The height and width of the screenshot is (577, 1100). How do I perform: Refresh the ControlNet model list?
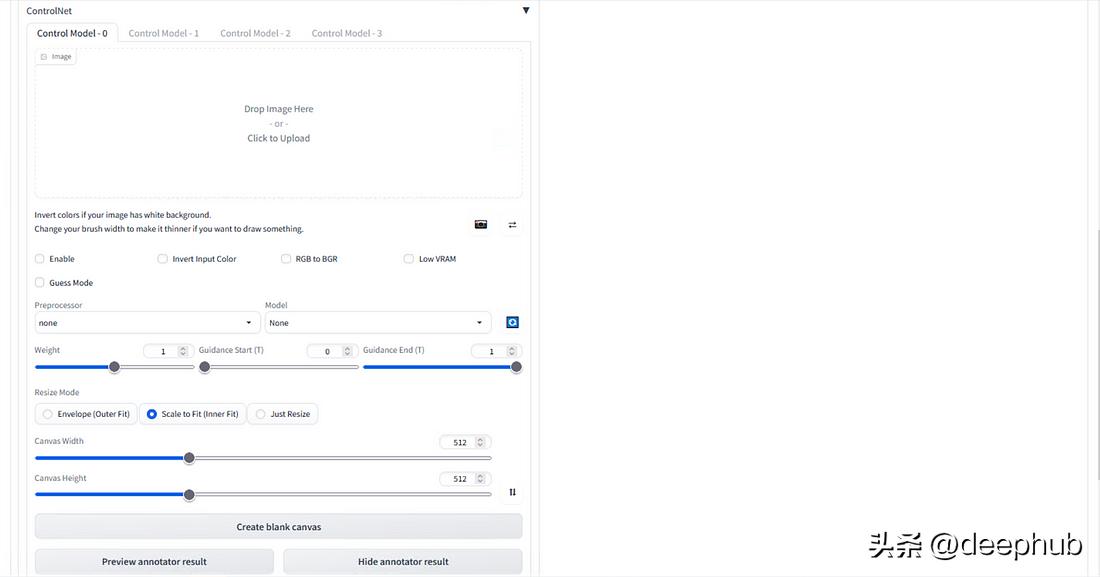pos(512,322)
